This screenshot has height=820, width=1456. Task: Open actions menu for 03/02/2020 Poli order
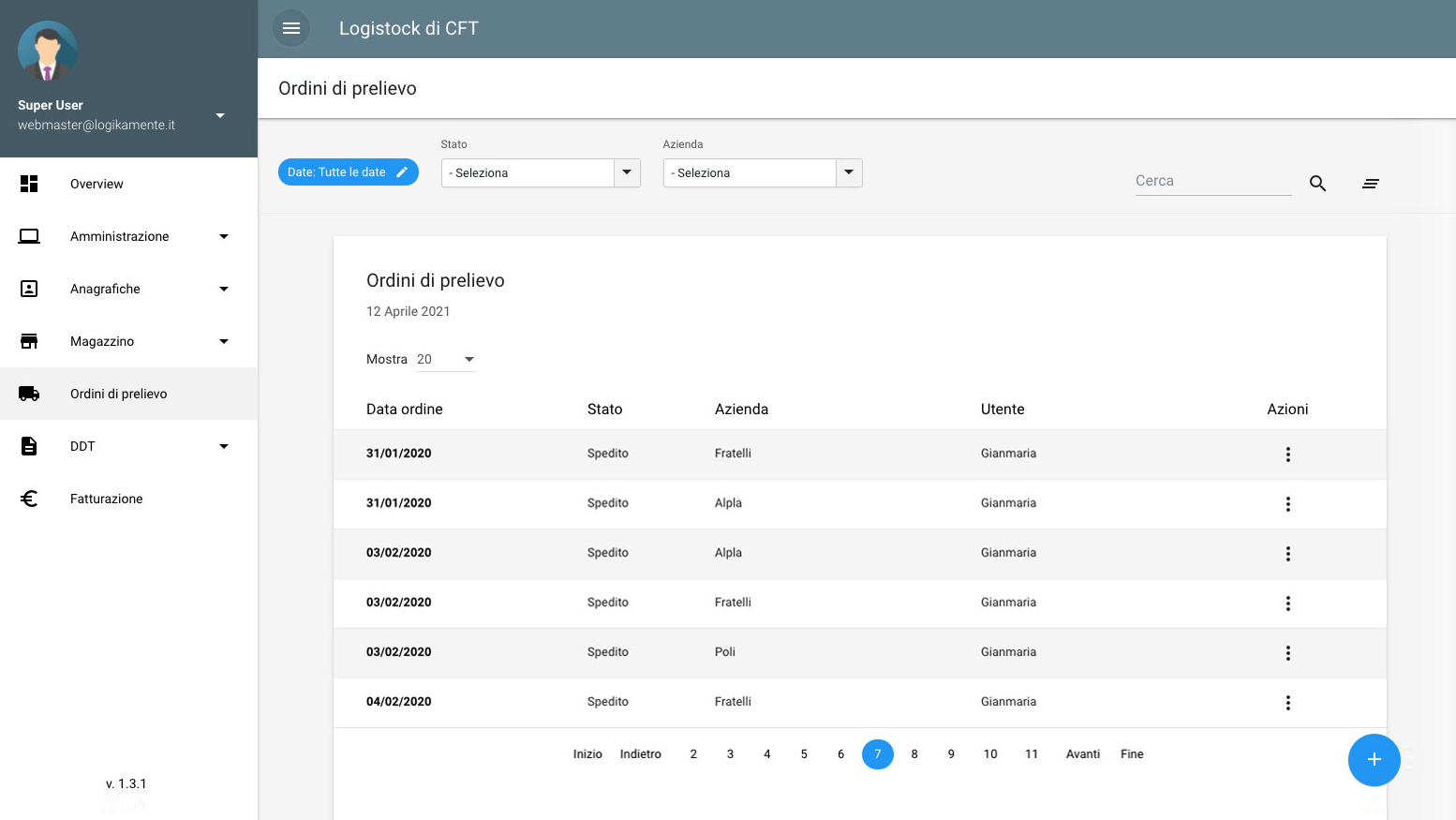1288,653
